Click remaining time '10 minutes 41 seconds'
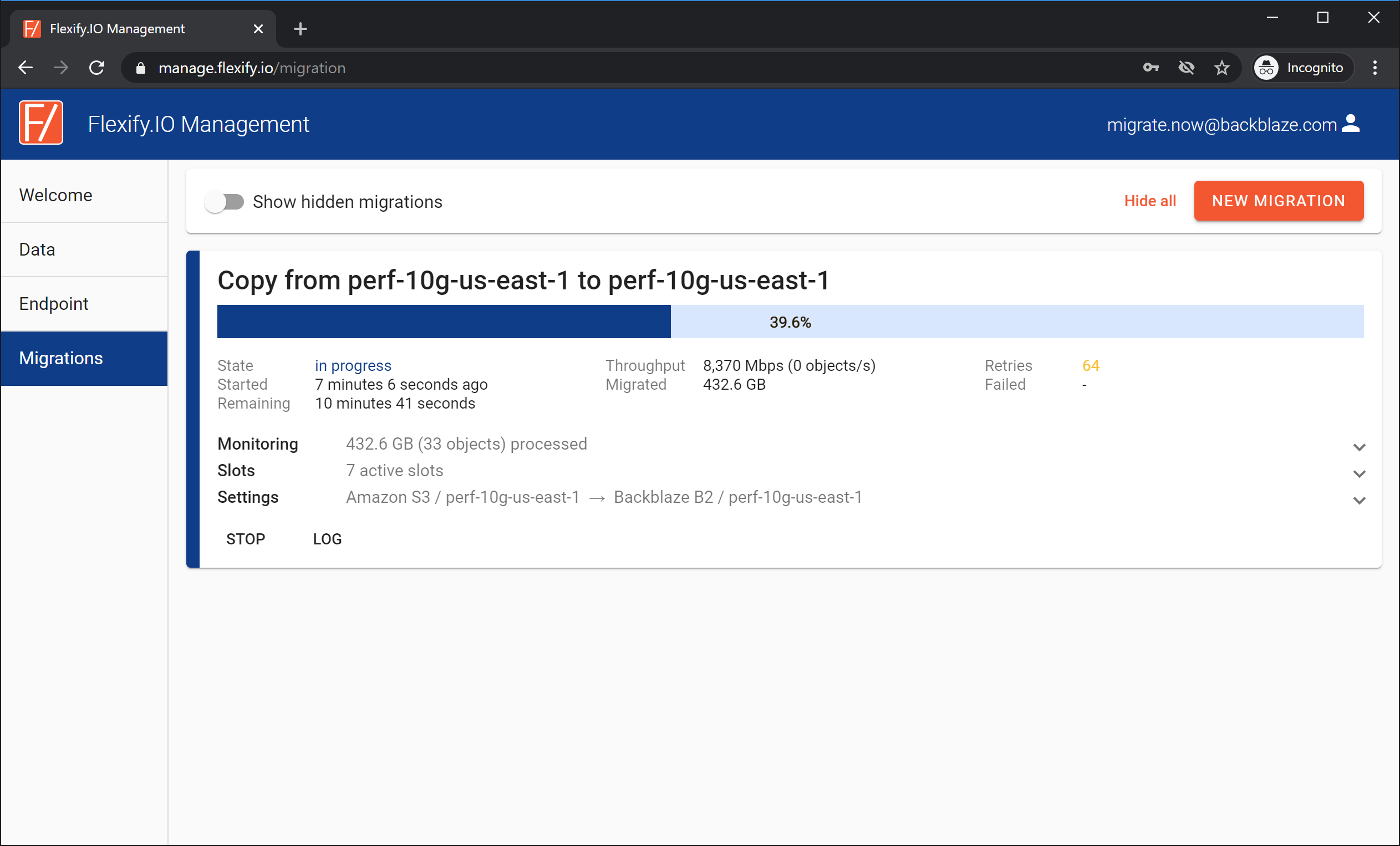This screenshot has height=846, width=1400. point(395,404)
